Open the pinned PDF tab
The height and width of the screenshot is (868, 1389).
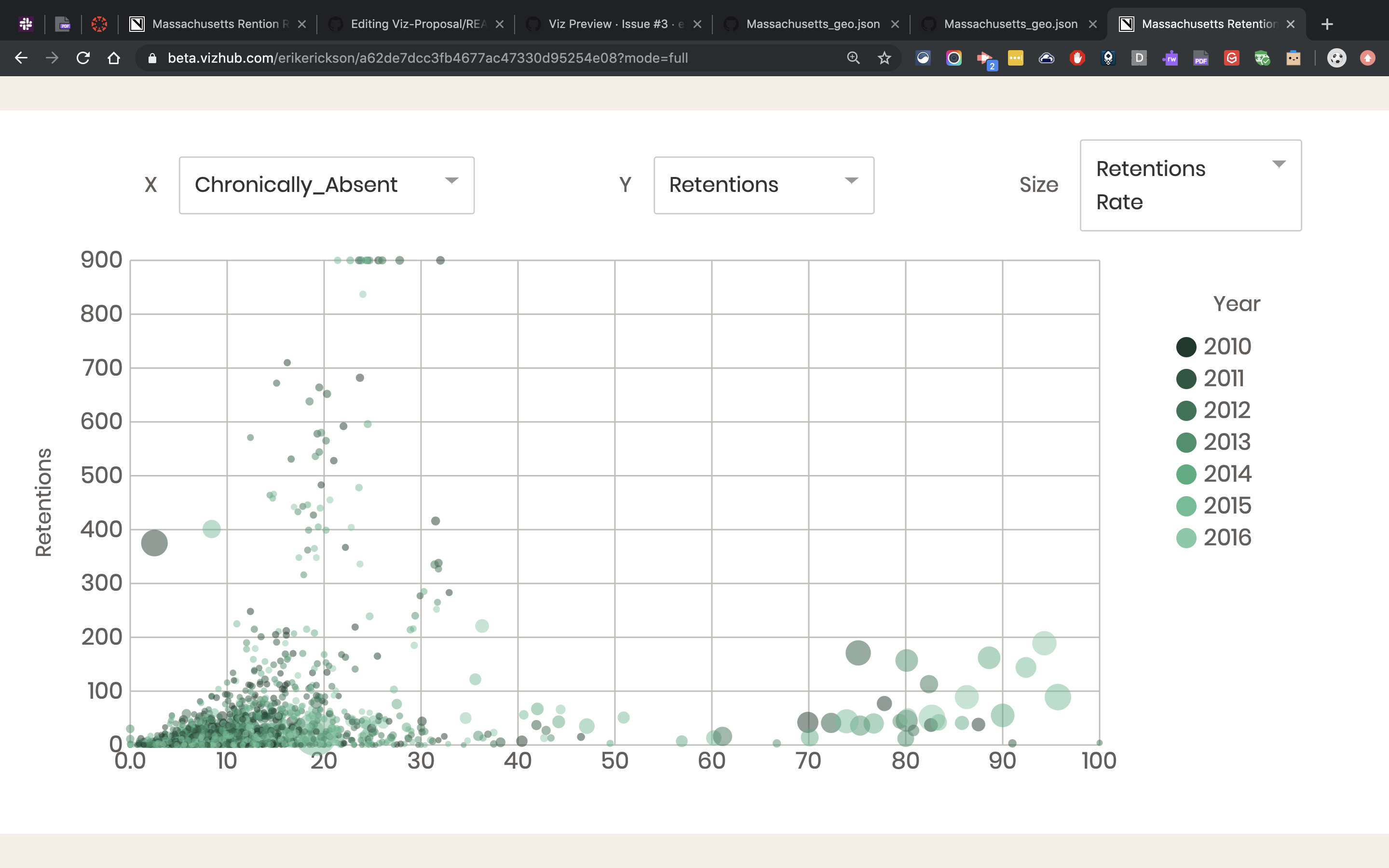63,24
